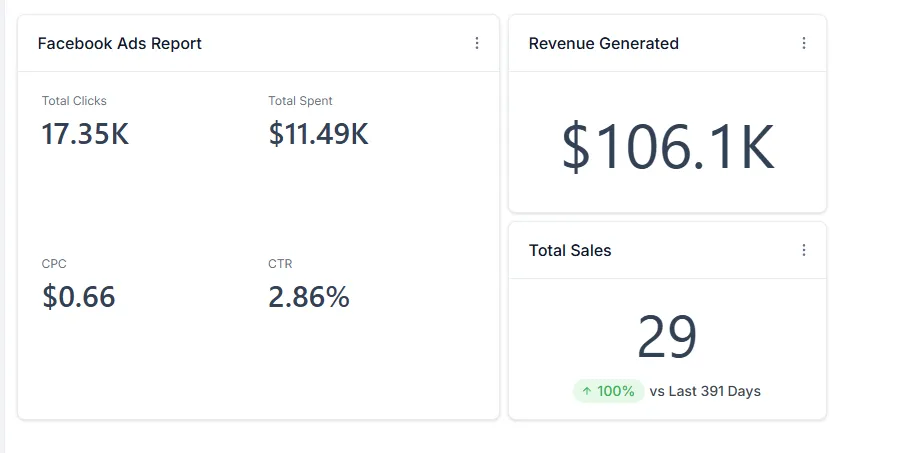Click the "vs Last 391 Days" text

705,391
